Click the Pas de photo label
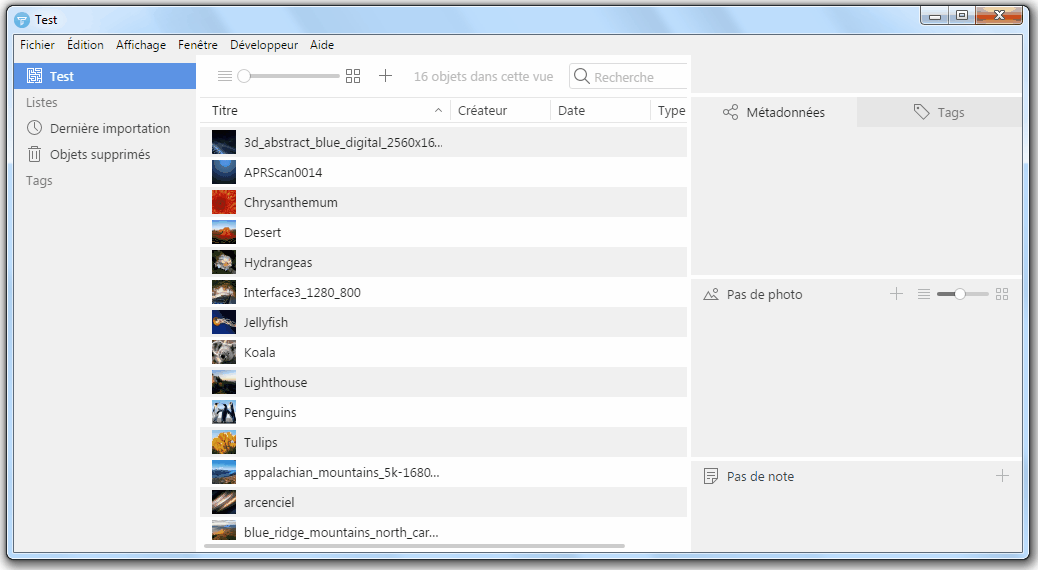 pos(765,295)
